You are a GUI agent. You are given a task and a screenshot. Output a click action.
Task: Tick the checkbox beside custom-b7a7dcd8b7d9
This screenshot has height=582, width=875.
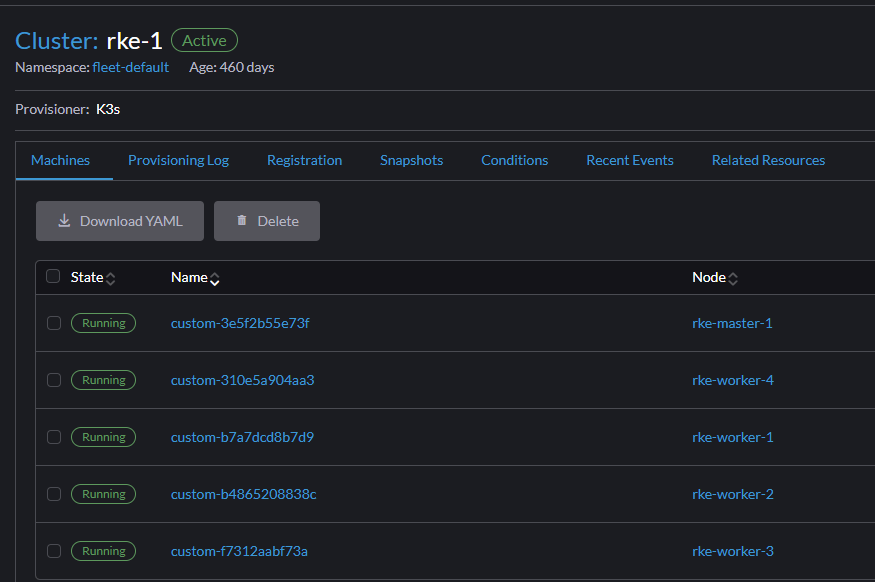[54, 437]
